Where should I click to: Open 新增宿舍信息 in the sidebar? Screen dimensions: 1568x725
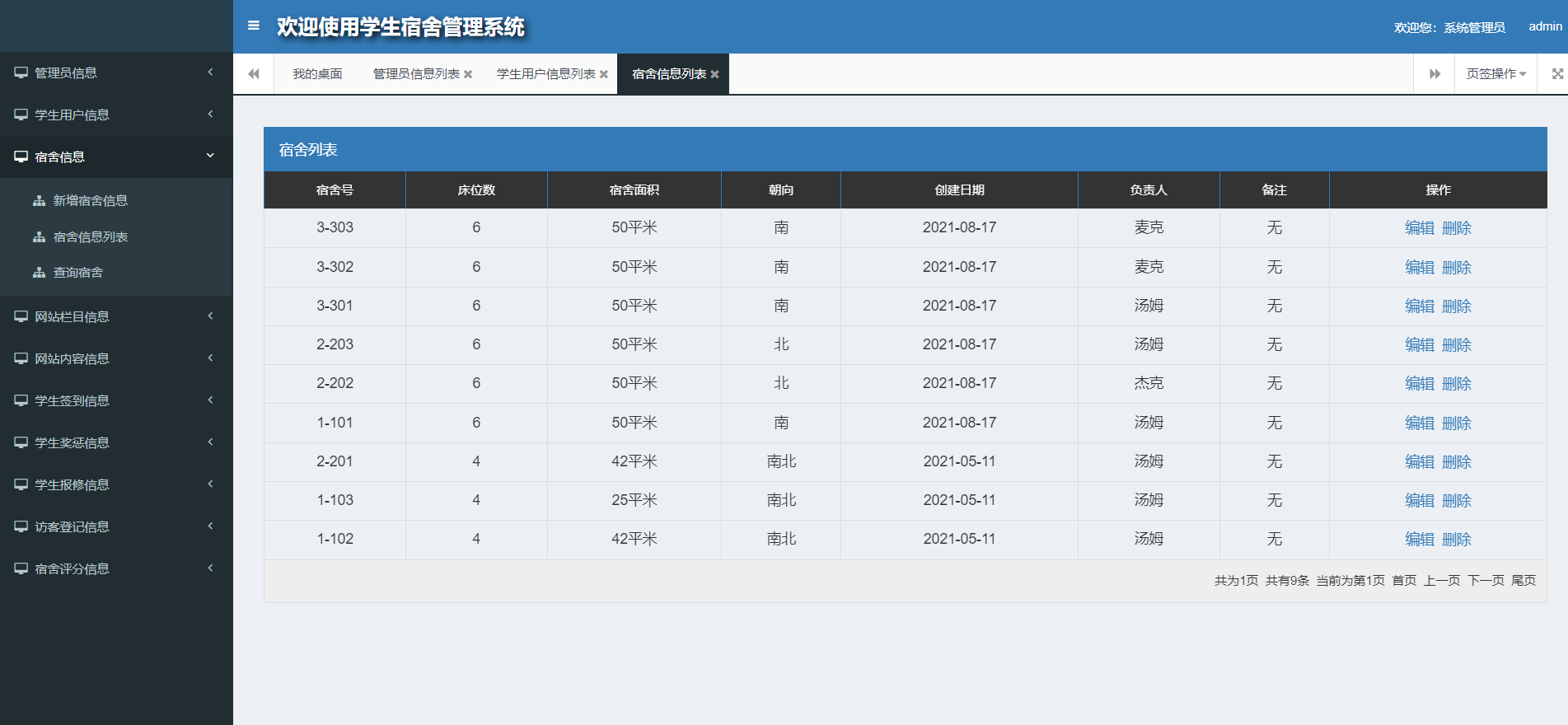point(91,200)
